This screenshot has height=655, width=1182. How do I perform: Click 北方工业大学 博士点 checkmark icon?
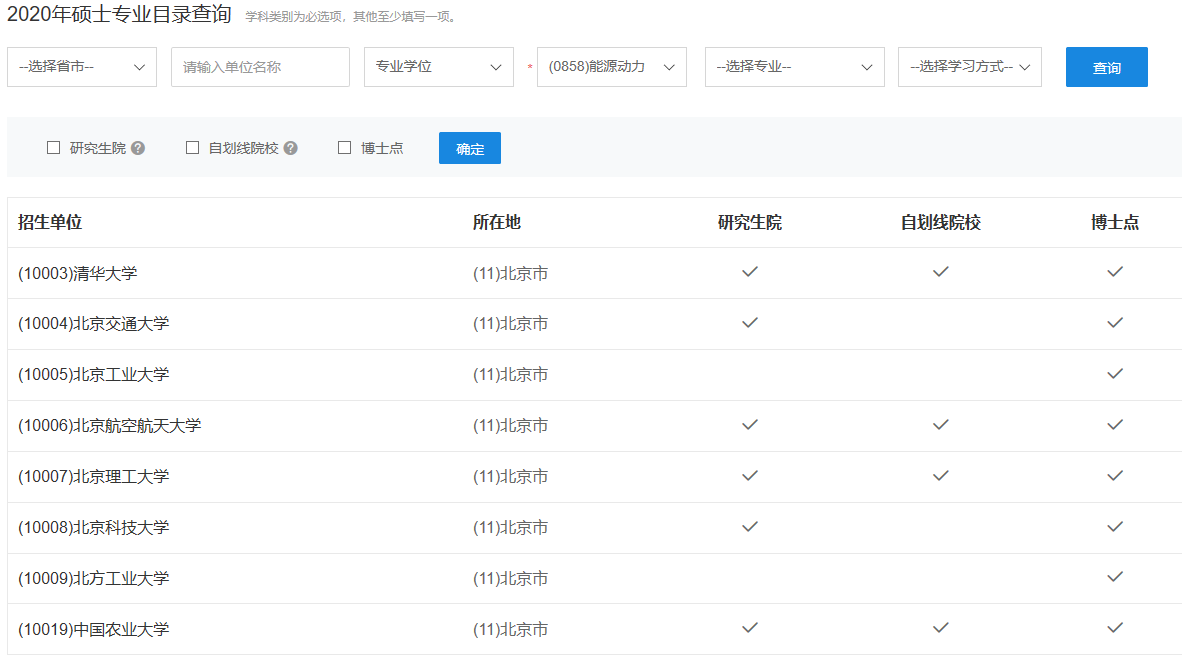pyautogui.click(x=1115, y=577)
